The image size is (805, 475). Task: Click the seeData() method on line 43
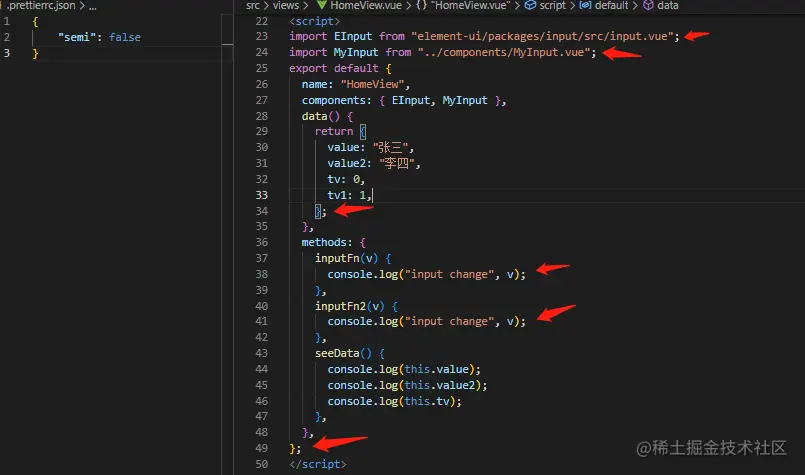[x=343, y=353]
